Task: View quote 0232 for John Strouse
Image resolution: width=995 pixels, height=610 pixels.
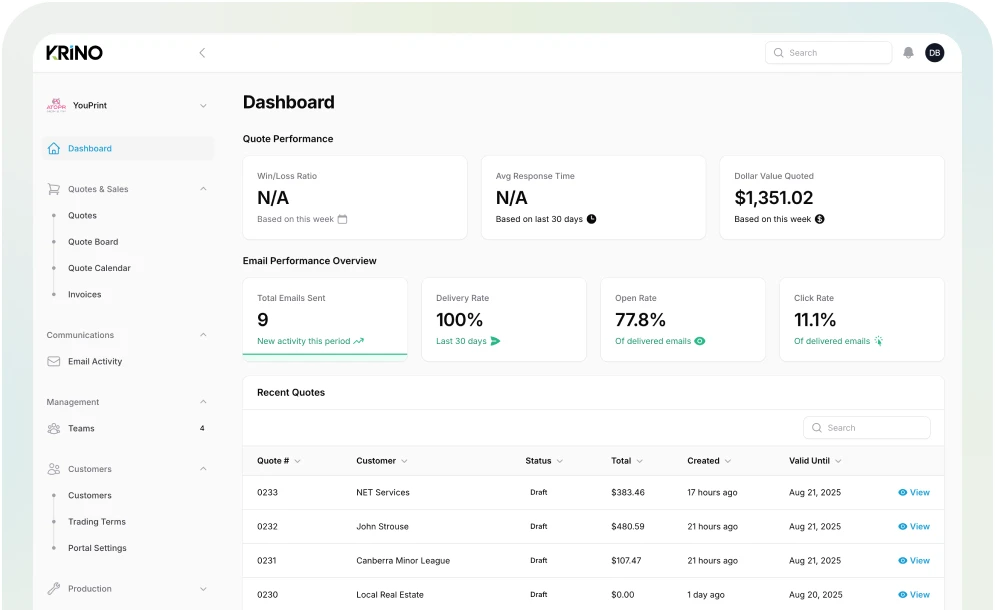Action: tap(914, 527)
